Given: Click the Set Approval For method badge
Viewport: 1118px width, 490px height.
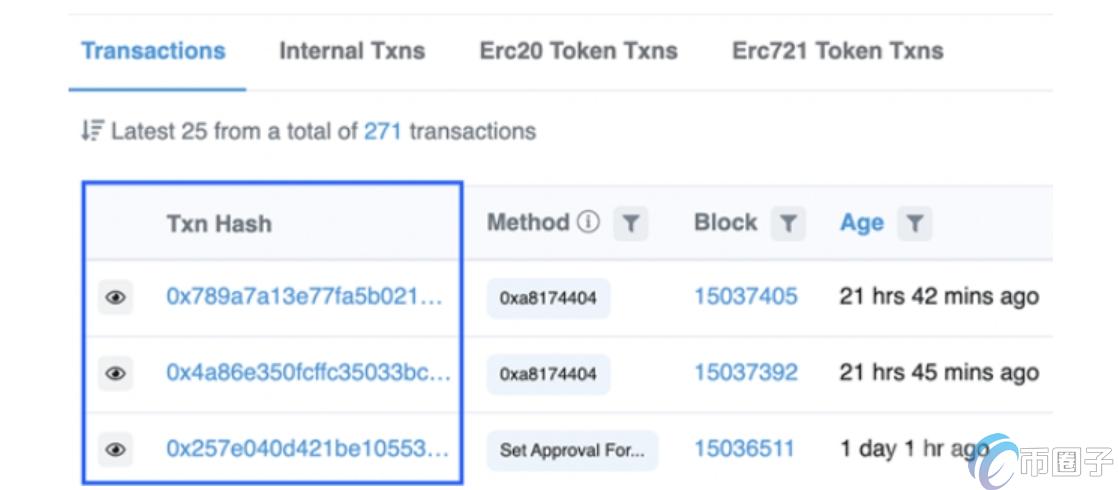Looking at the screenshot, I should click(x=572, y=451).
